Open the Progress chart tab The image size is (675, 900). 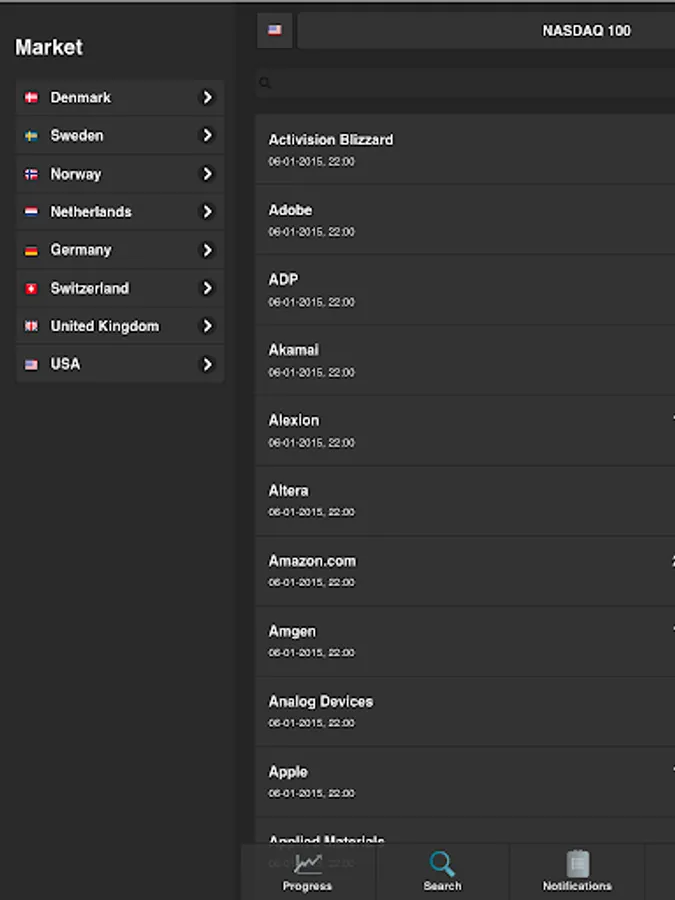click(307, 870)
